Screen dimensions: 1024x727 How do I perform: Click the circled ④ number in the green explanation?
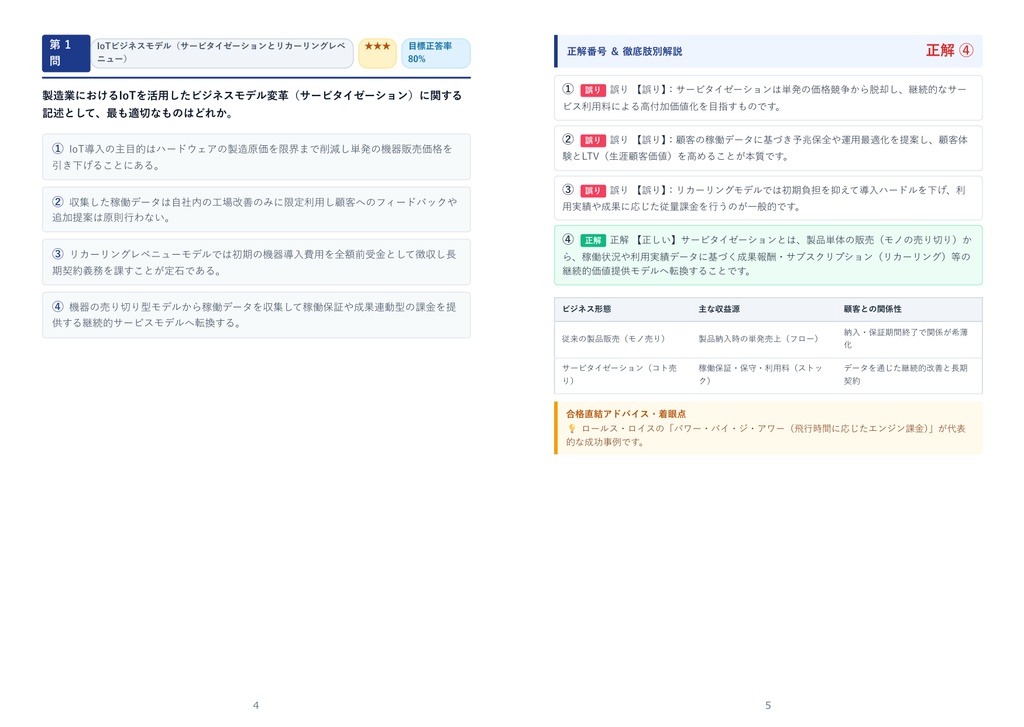(568, 239)
